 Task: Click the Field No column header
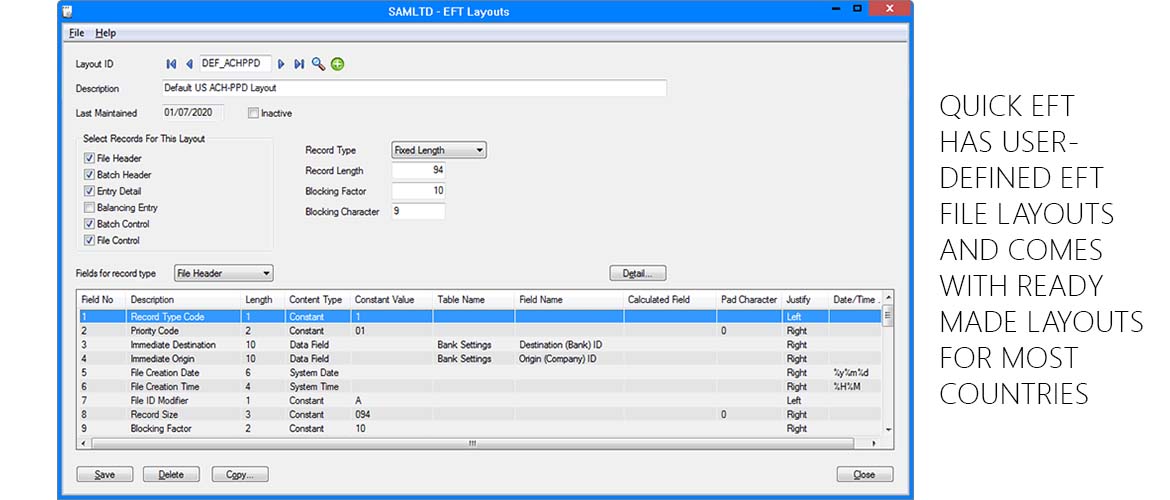coord(101,300)
